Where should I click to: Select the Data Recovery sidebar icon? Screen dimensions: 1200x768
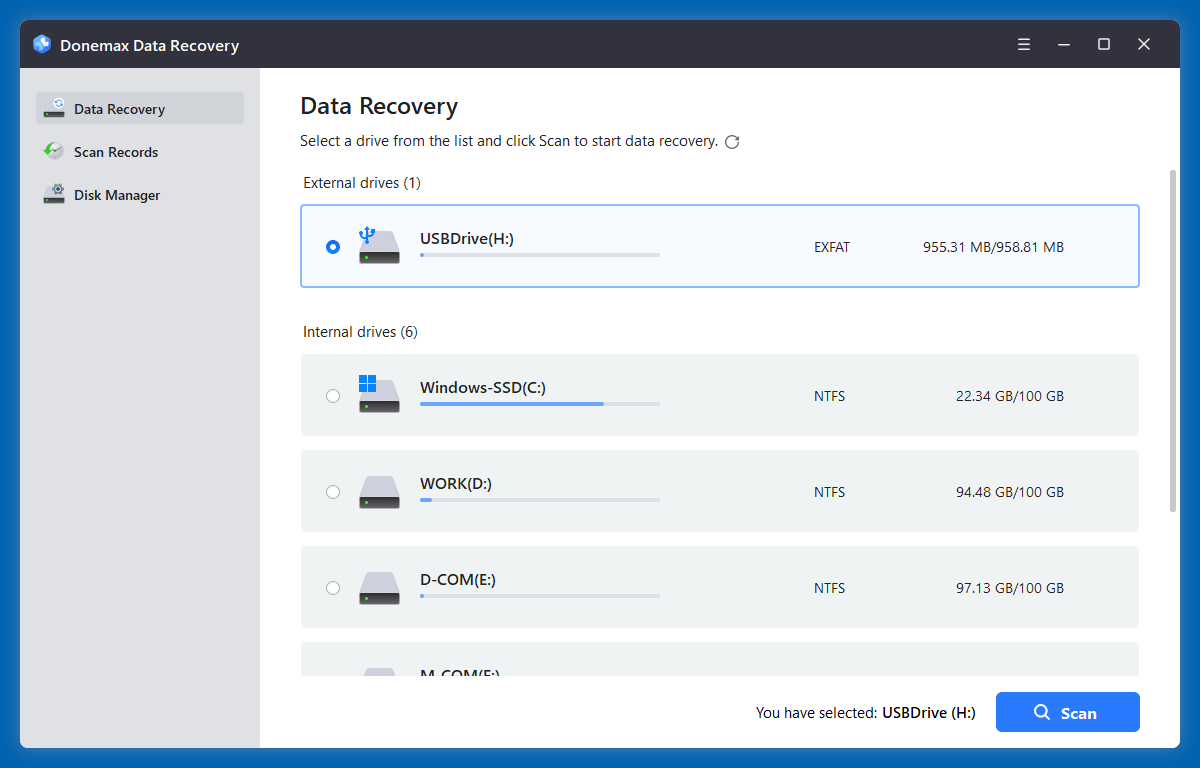(x=54, y=108)
